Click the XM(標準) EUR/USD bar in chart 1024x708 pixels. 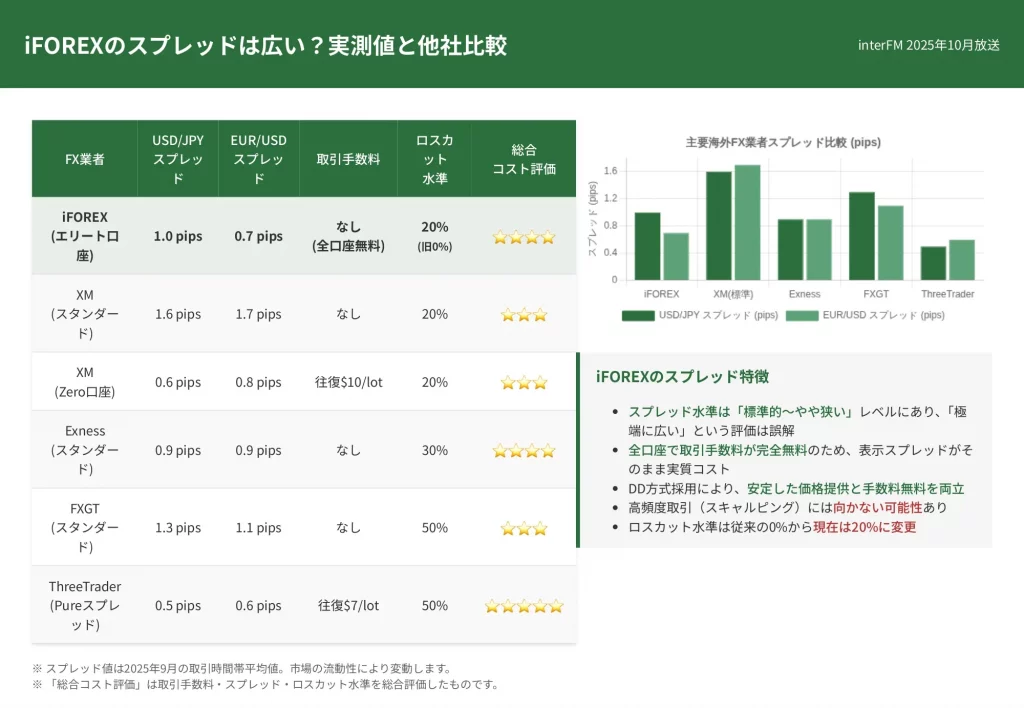coord(747,222)
